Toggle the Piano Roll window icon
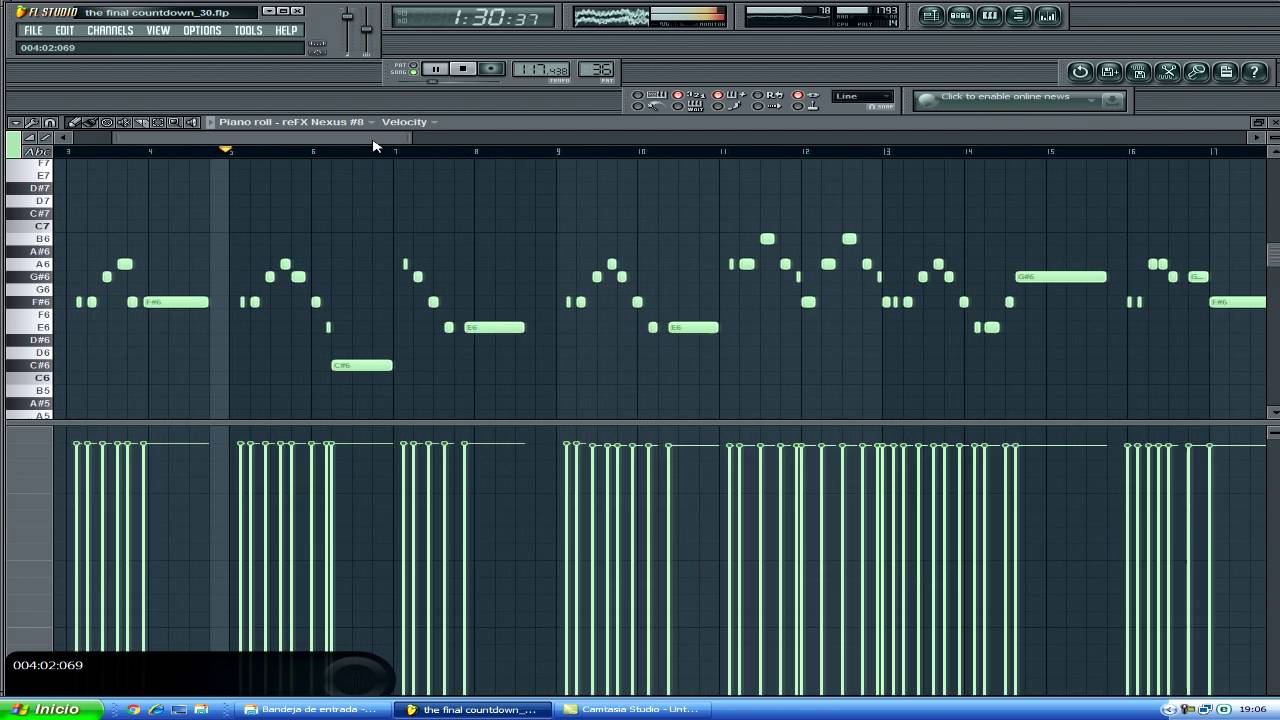1280x720 pixels. 989,15
